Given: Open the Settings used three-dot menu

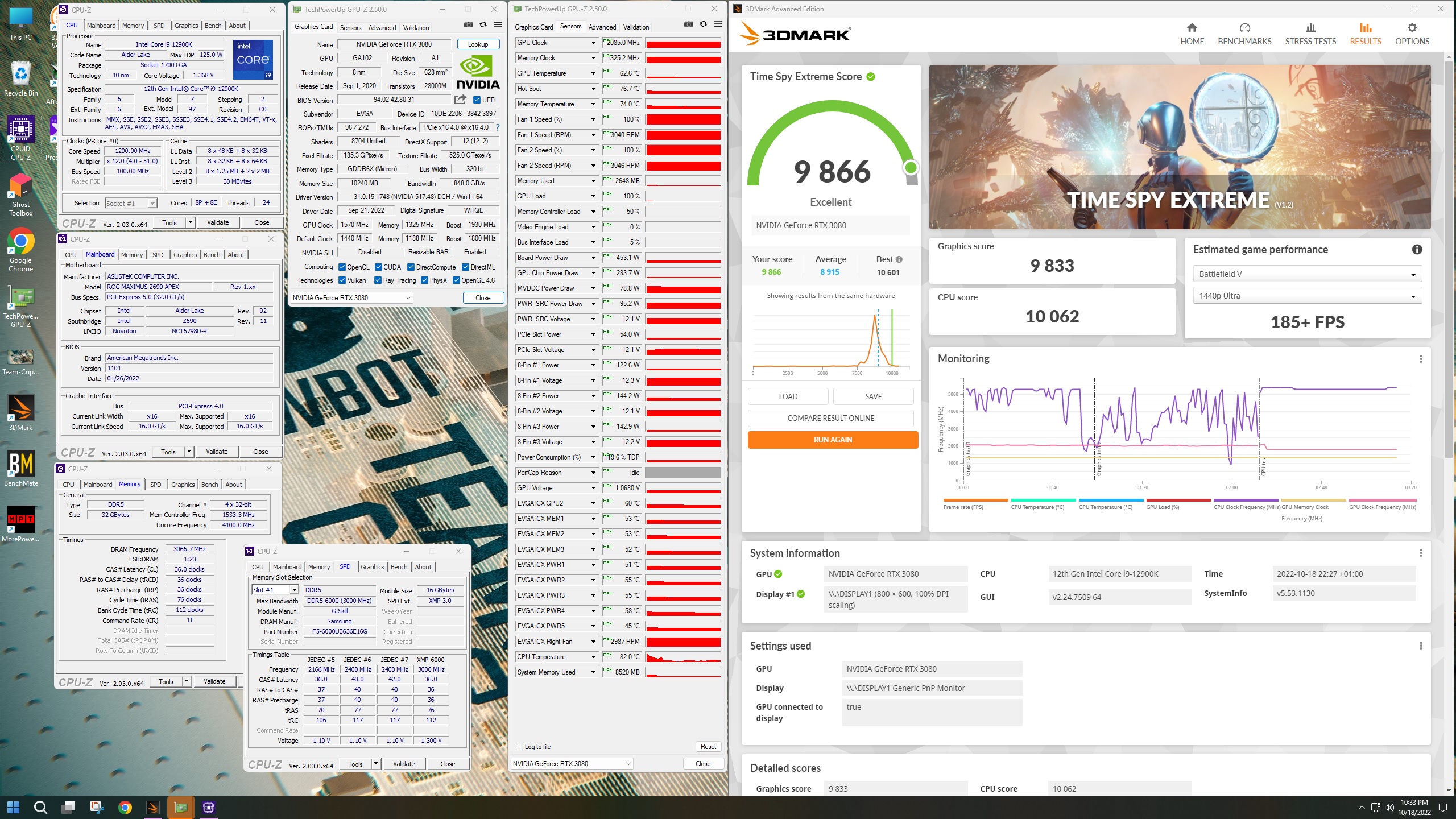Looking at the screenshot, I should pos(1421,646).
